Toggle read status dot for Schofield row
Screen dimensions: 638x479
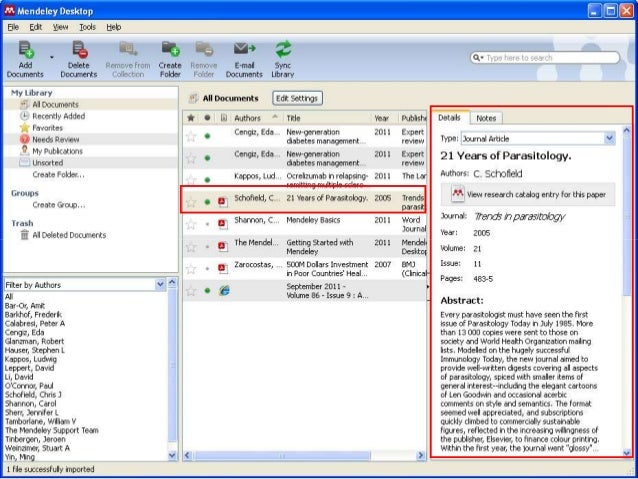click(x=208, y=202)
